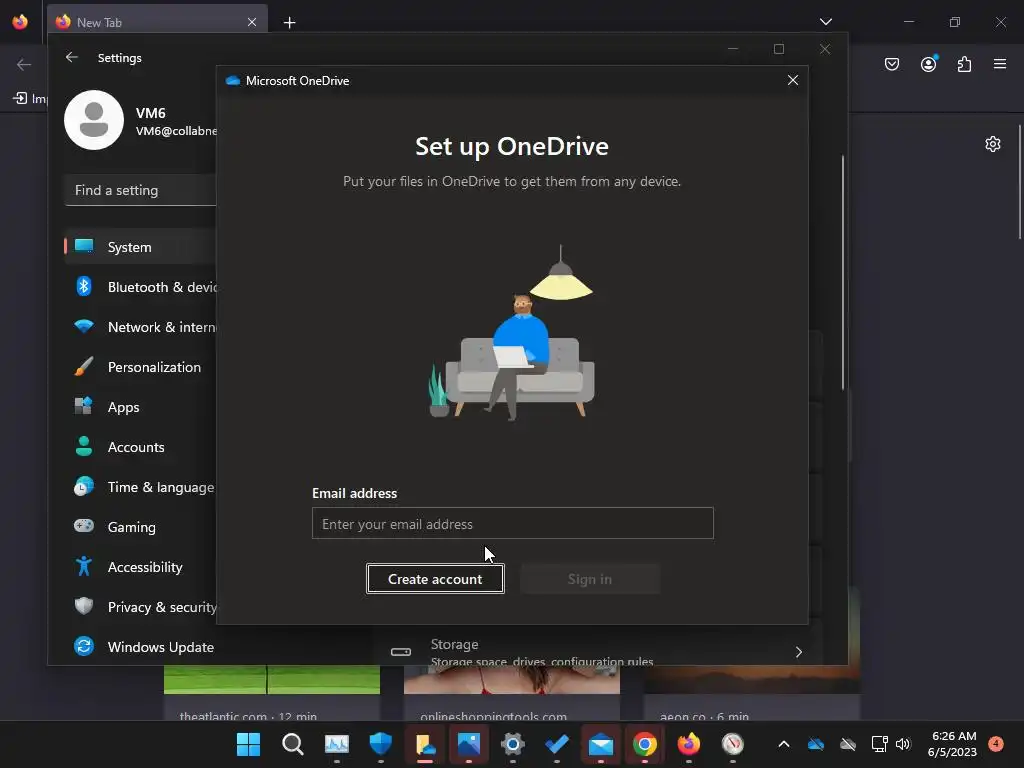The image size is (1024, 768).
Task: Open the Pocket icon in Firefox toolbar
Action: (891, 64)
